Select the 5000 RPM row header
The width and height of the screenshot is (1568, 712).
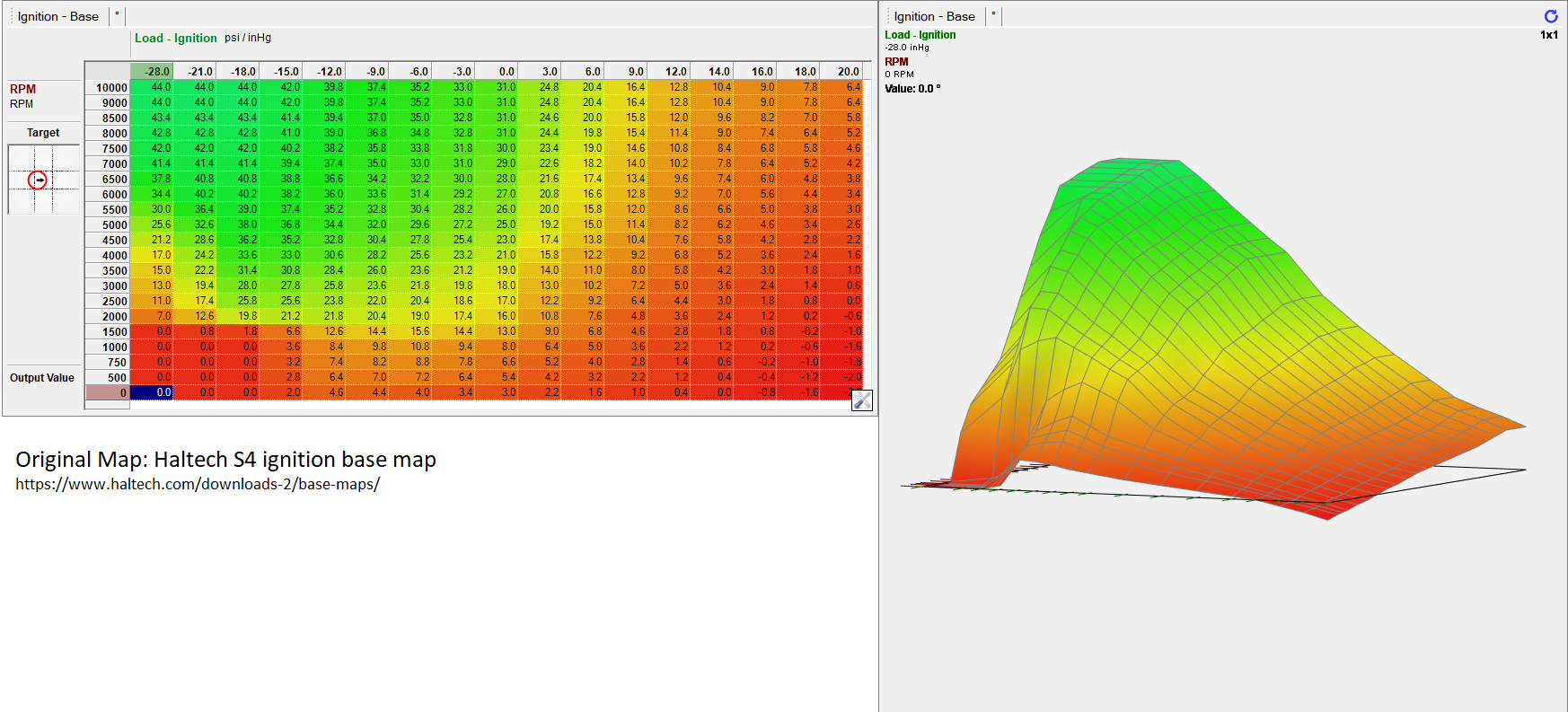coord(108,224)
